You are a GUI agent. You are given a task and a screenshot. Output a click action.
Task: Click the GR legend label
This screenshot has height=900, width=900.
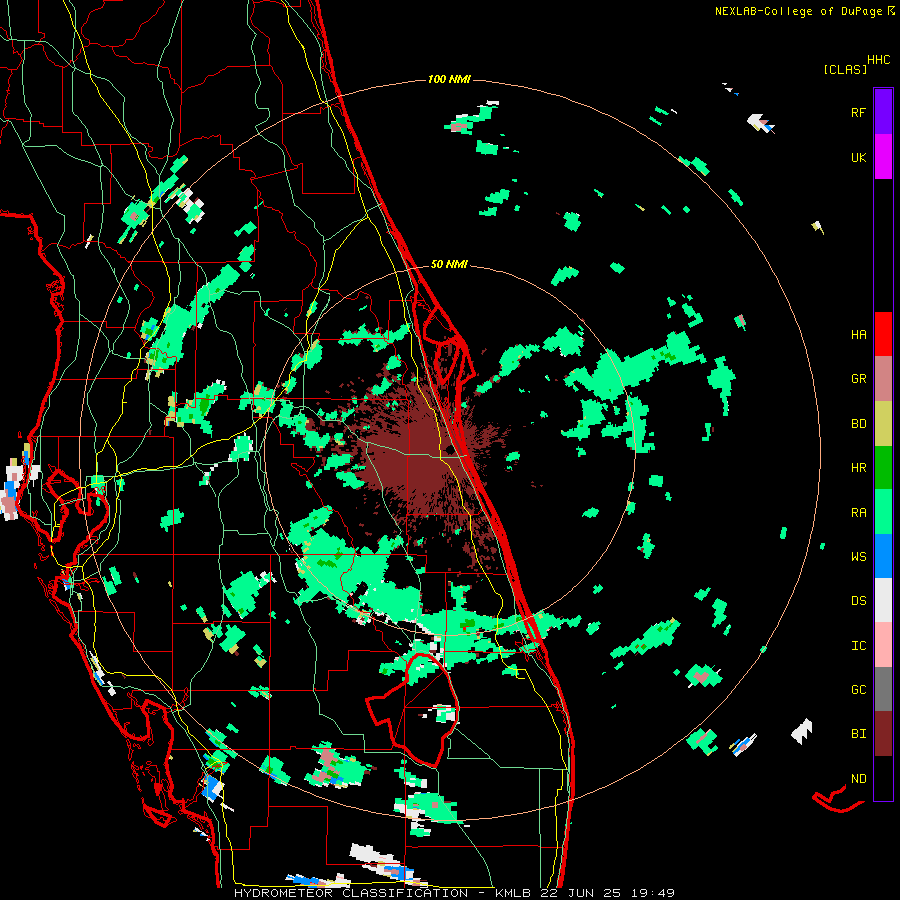click(x=858, y=379)
